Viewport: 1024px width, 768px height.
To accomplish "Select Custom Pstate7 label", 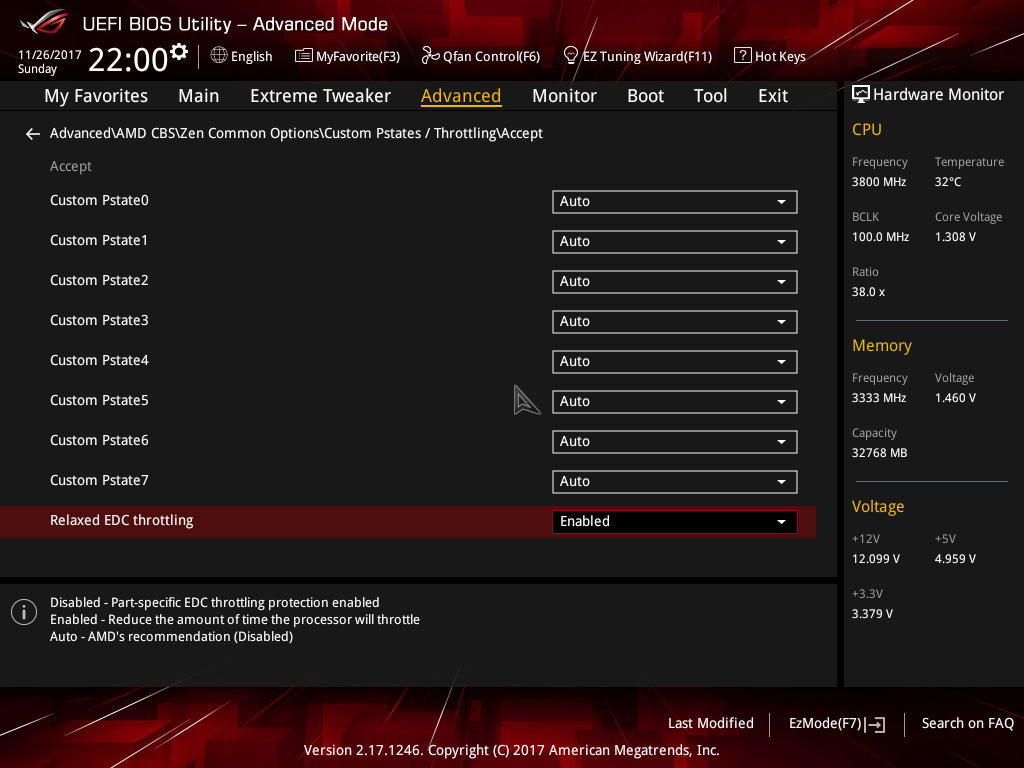I will pyautogui.click(x=99, y=481).
